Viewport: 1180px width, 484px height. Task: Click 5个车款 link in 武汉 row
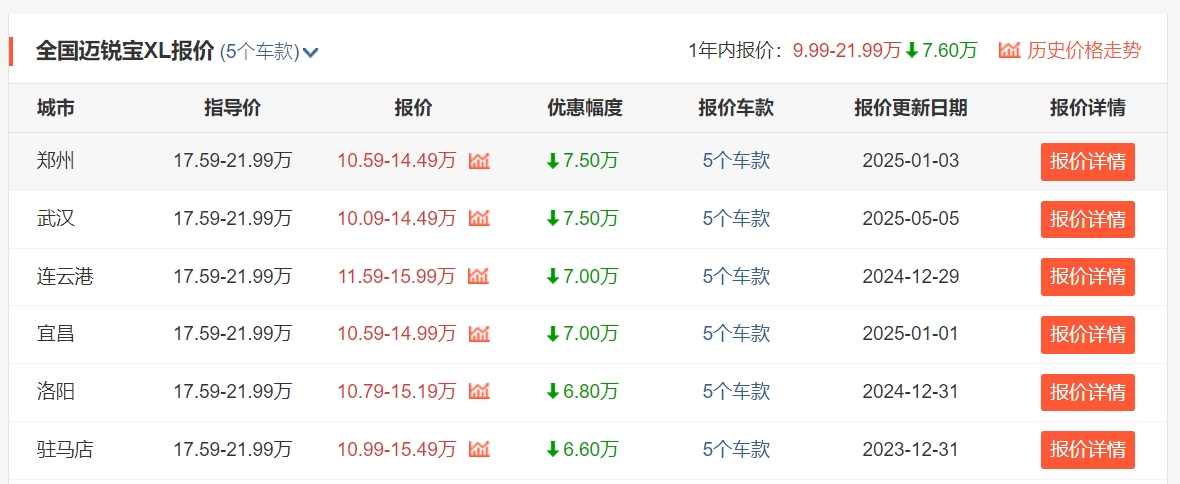coord(736,219)
